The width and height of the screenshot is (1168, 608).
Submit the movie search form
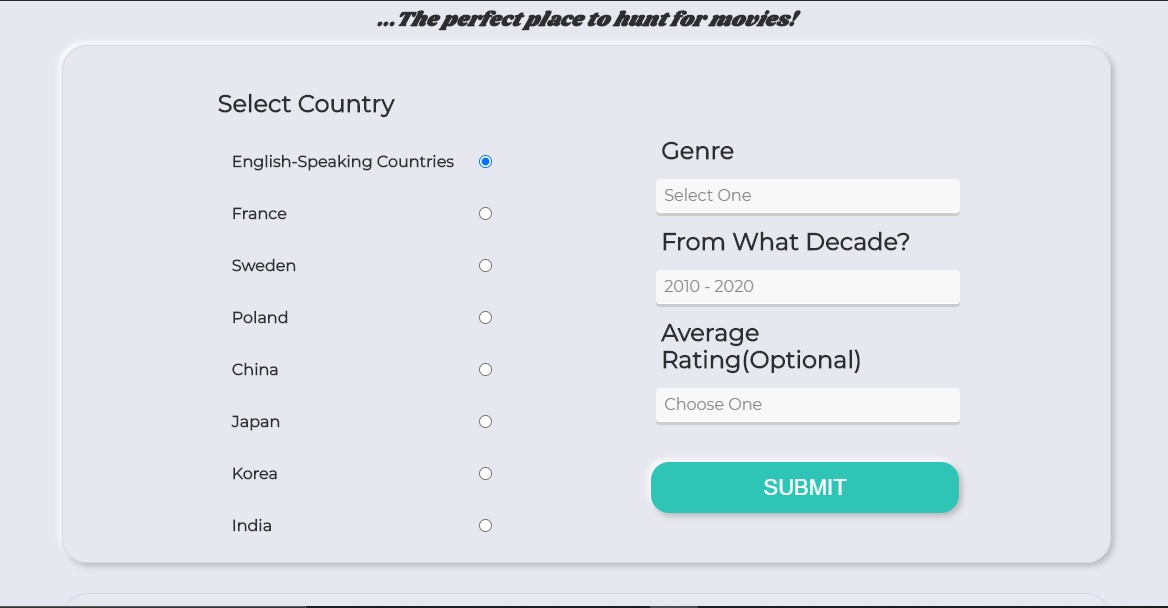coord(804,487)
